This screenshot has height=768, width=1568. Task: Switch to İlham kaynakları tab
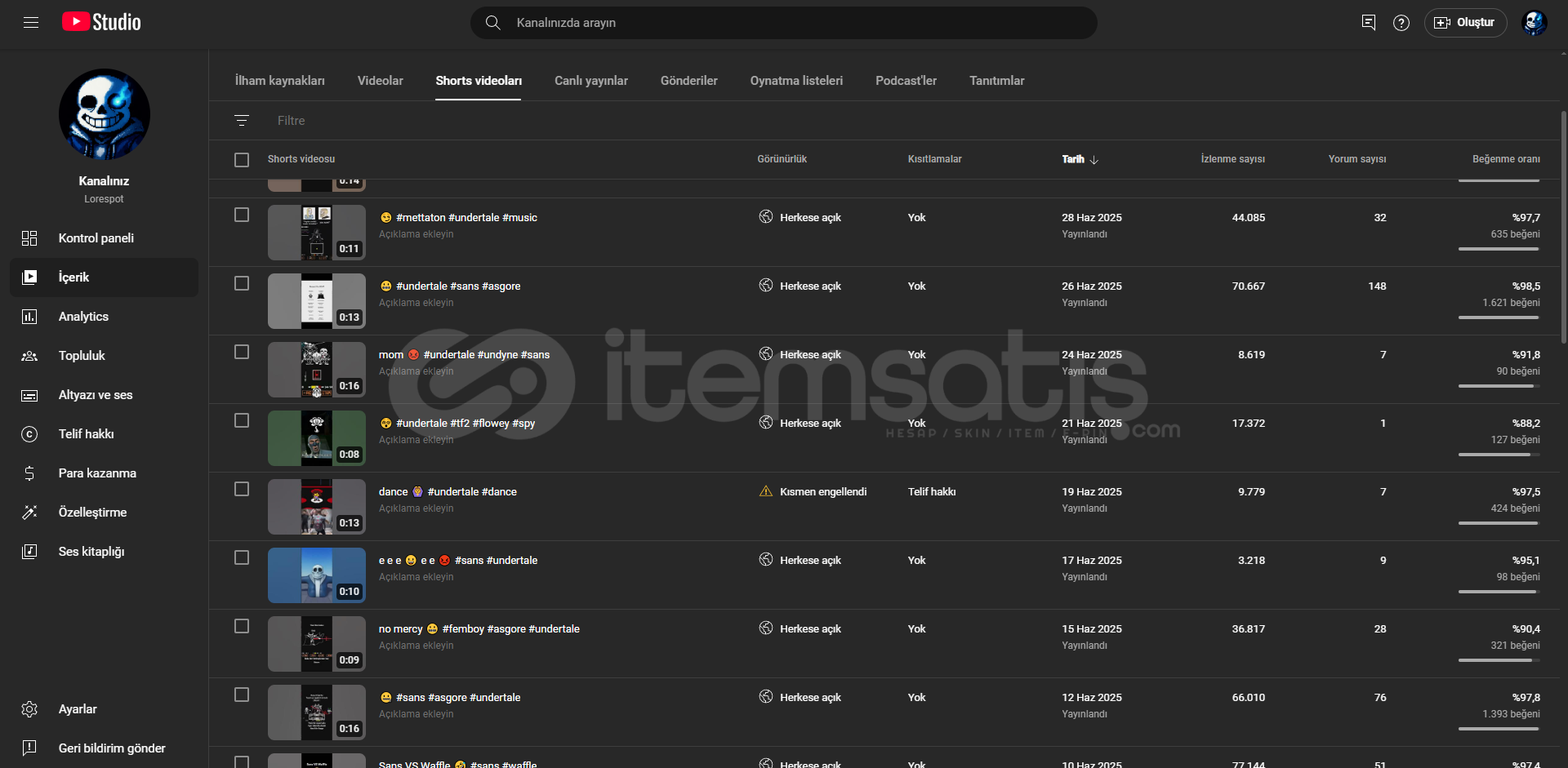click(280, 81)
